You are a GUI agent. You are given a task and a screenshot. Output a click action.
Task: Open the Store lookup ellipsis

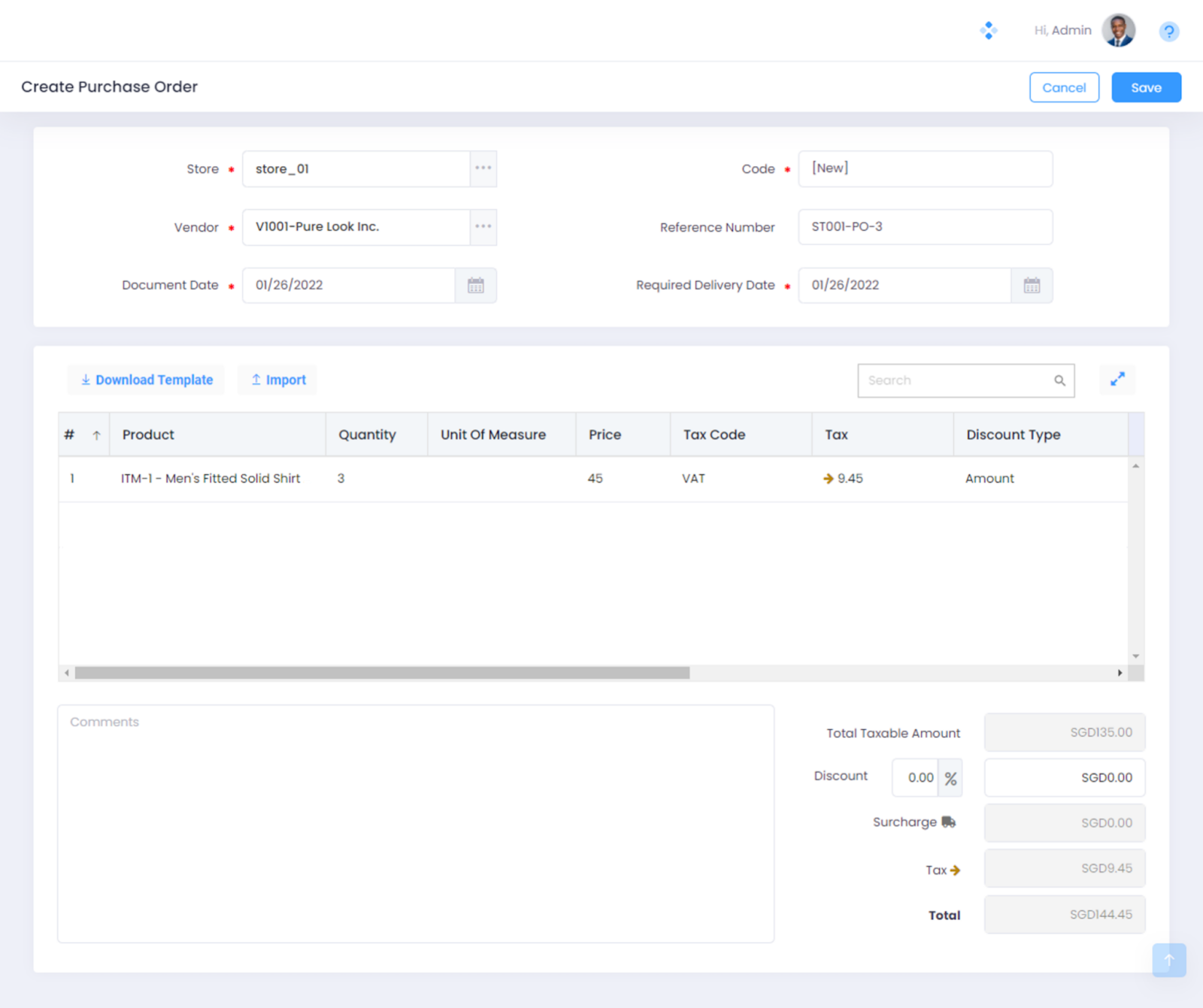(483, 168)
